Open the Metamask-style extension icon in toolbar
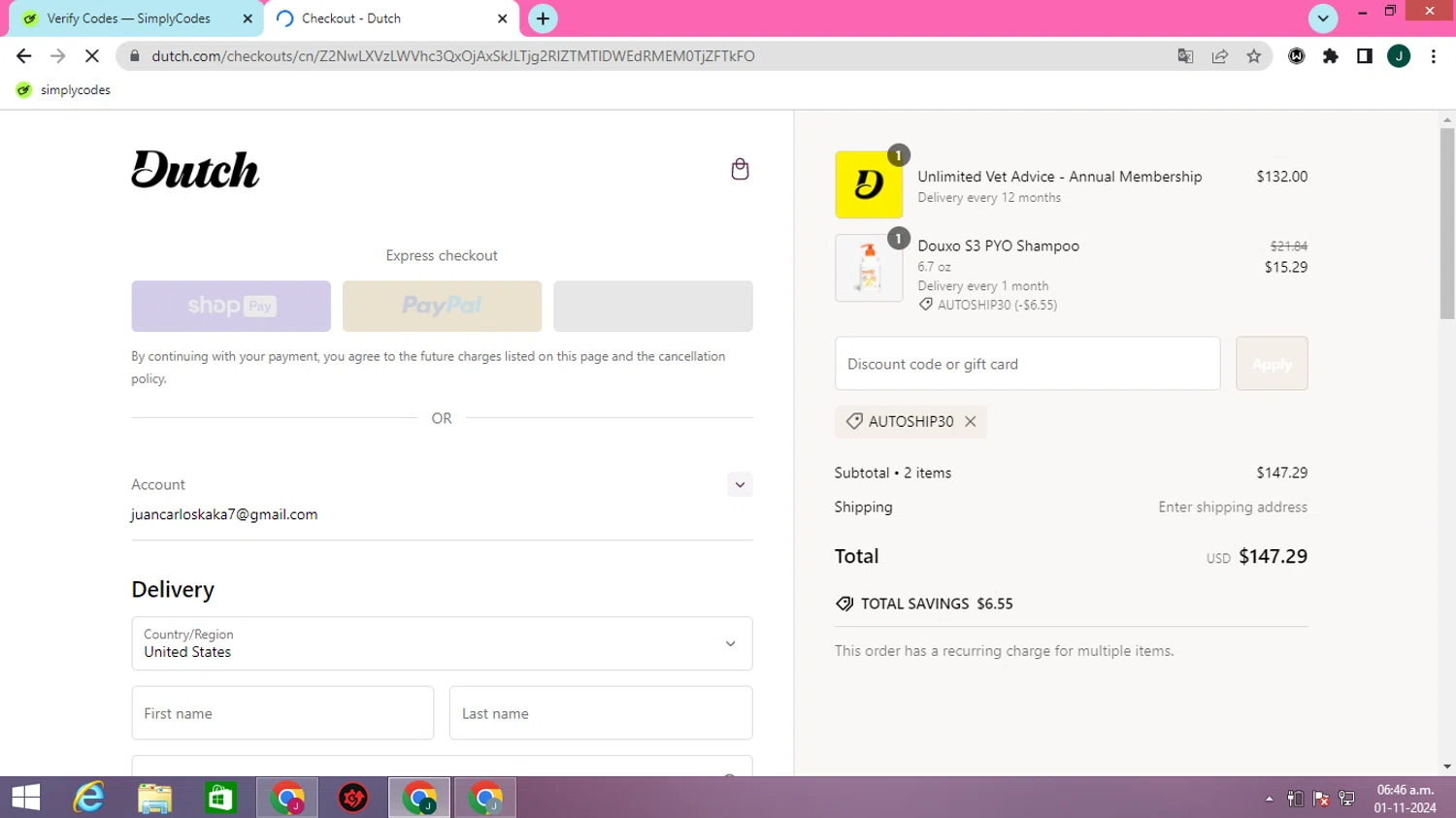1456x818 pixels. (1296, 56)
